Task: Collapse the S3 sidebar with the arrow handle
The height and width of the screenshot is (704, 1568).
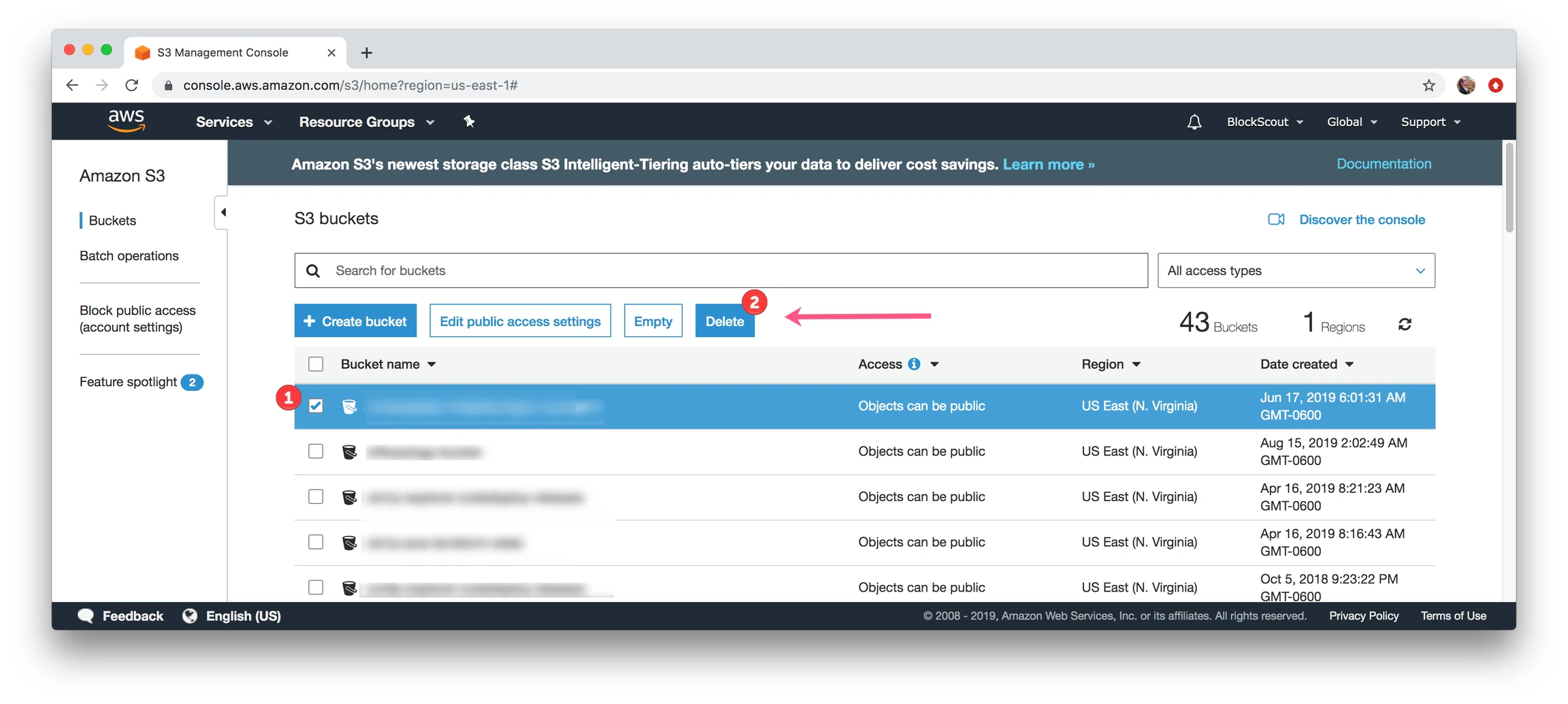Action: click(222, 212)
